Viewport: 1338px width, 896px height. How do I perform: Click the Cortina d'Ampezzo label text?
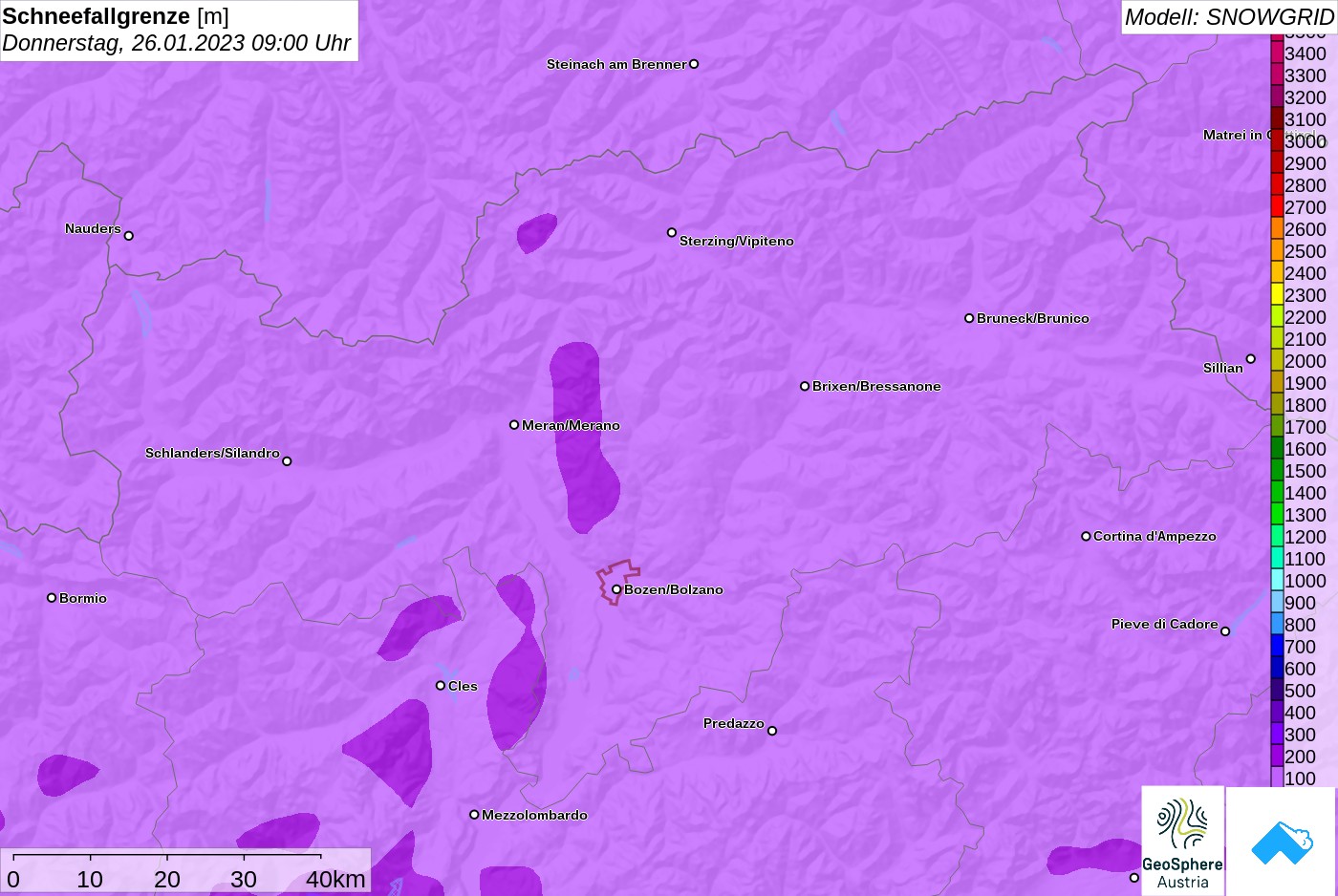1155,536
